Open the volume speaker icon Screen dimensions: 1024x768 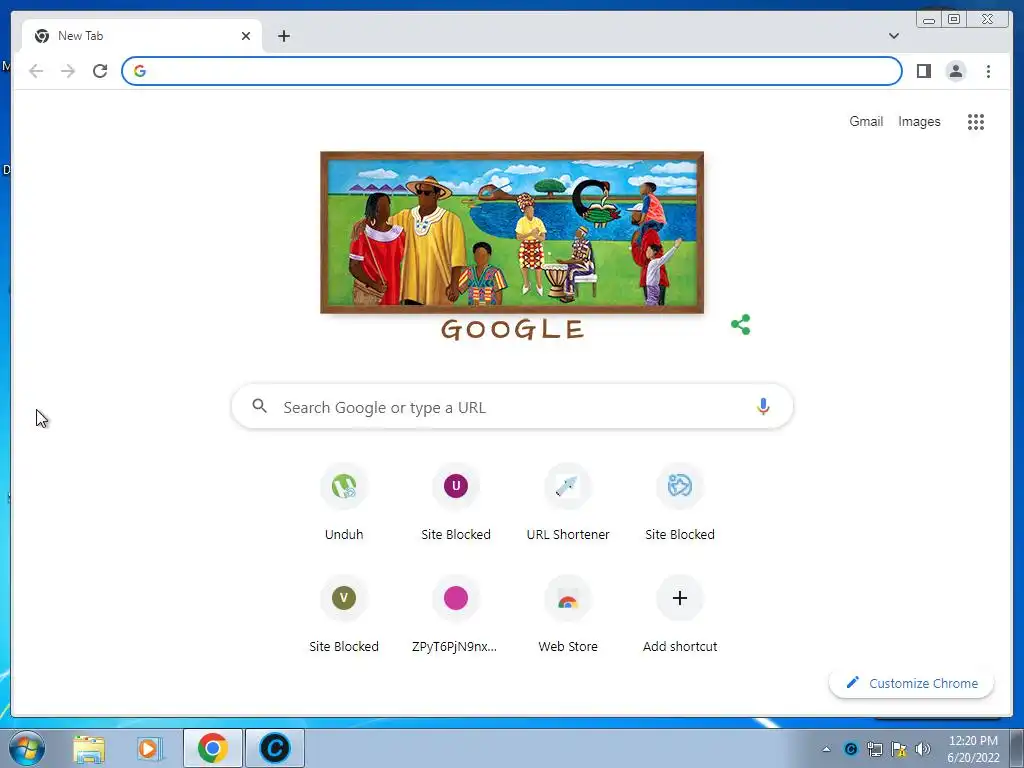tap(923, 749)
